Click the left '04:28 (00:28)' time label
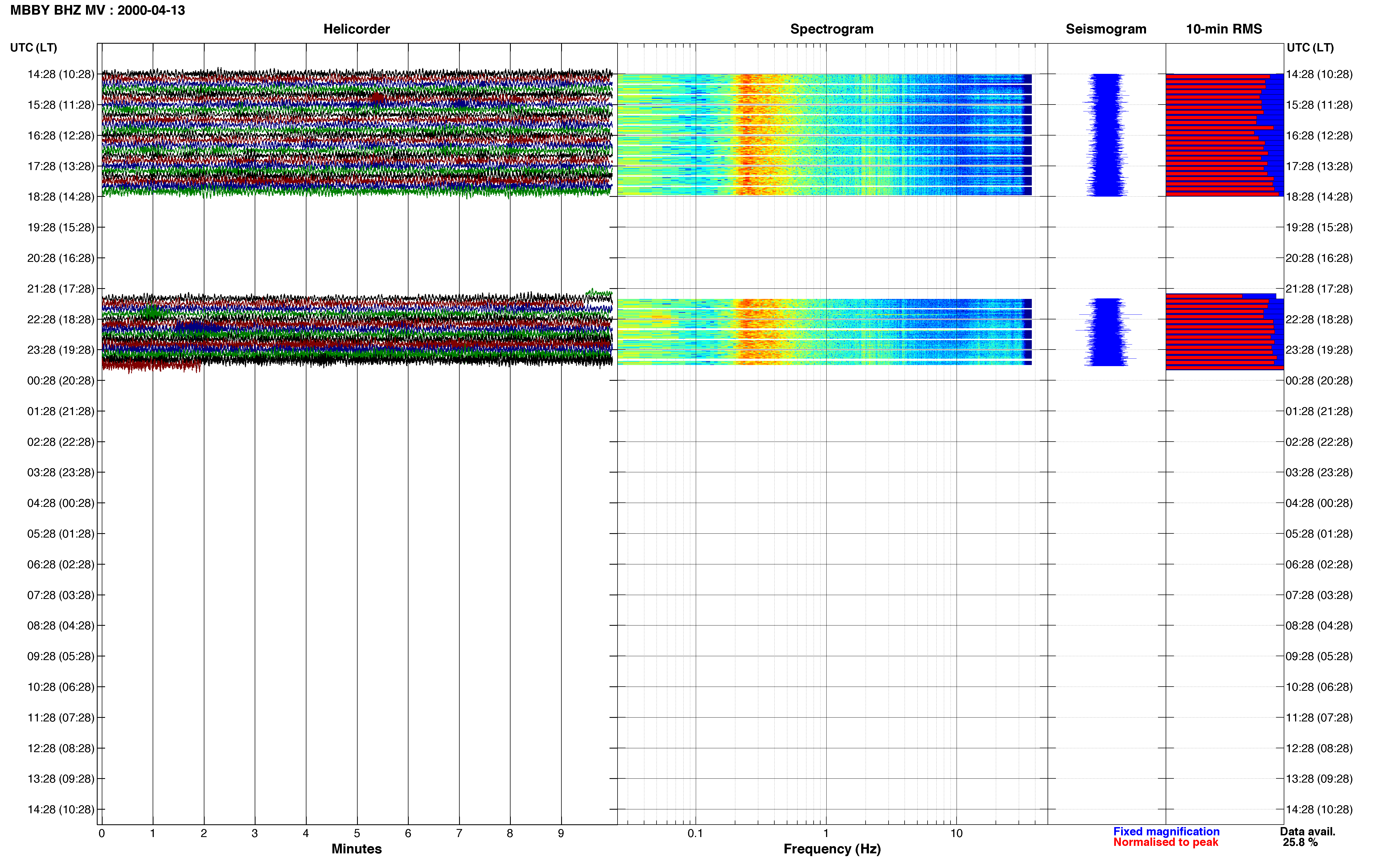Viewport: 1388px width, 868px height. coord(60,503)
